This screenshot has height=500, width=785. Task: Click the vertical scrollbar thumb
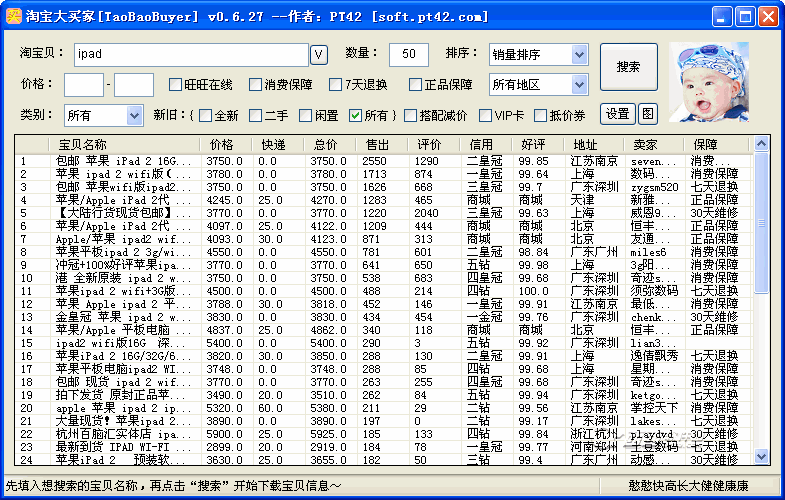coord(761,222)
